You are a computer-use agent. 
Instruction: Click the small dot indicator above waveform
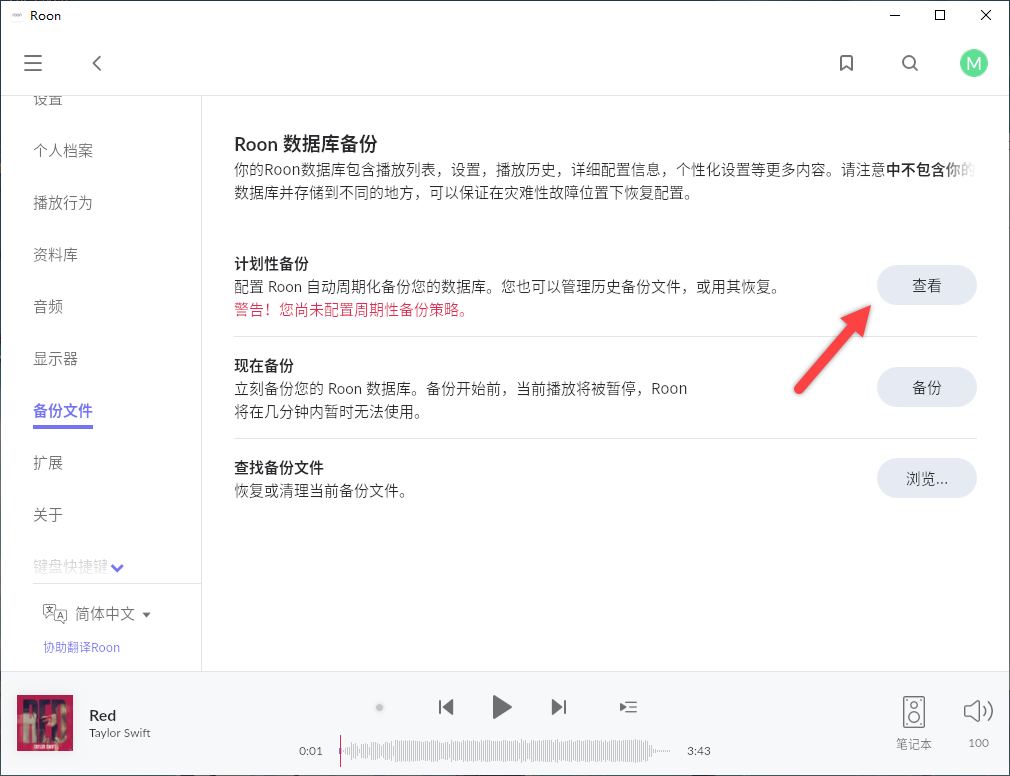tap(379, 707)
